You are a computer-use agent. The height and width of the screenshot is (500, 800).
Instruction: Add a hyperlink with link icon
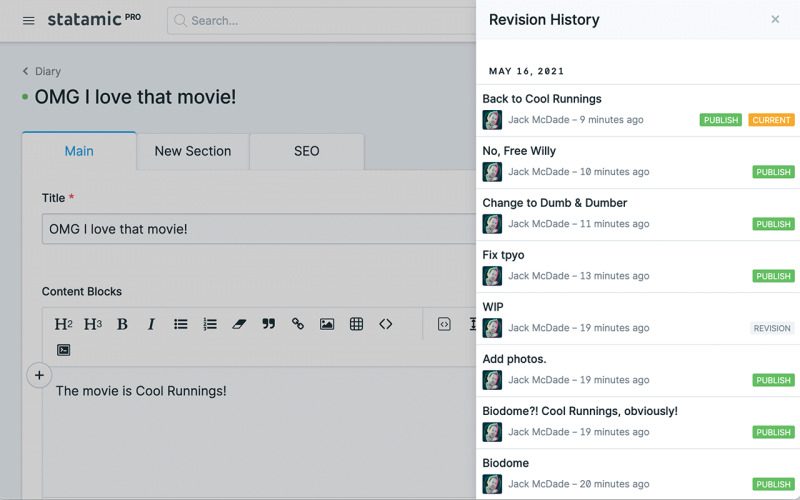click(298, 324)
